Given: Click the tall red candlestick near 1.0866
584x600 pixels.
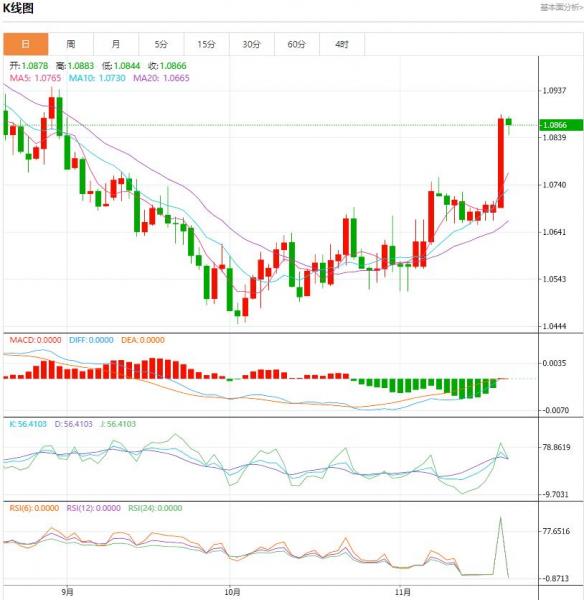Looking at the screenshot, I should [x=501, y=163].
